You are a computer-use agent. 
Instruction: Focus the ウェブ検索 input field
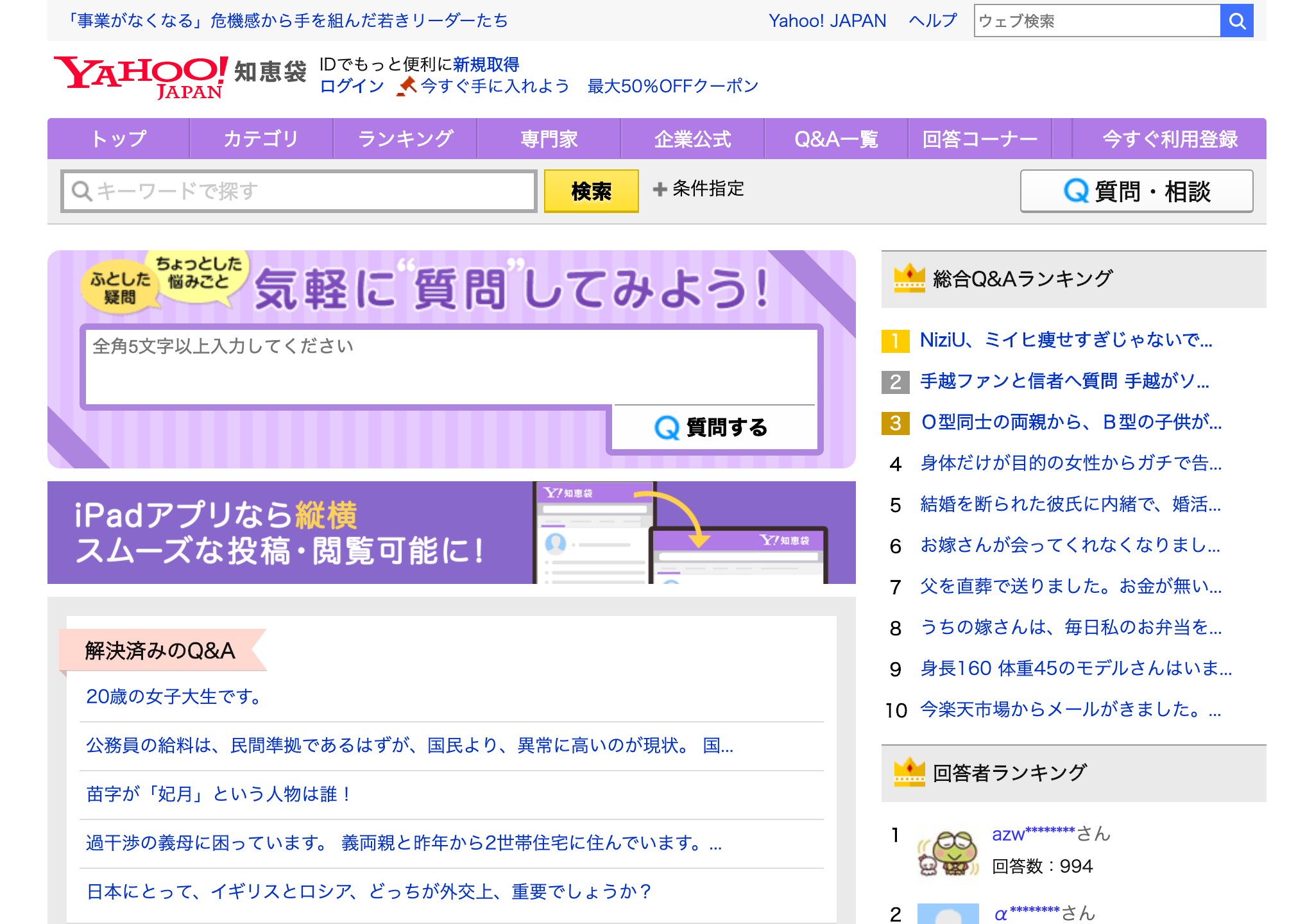tap(1097, 21)
